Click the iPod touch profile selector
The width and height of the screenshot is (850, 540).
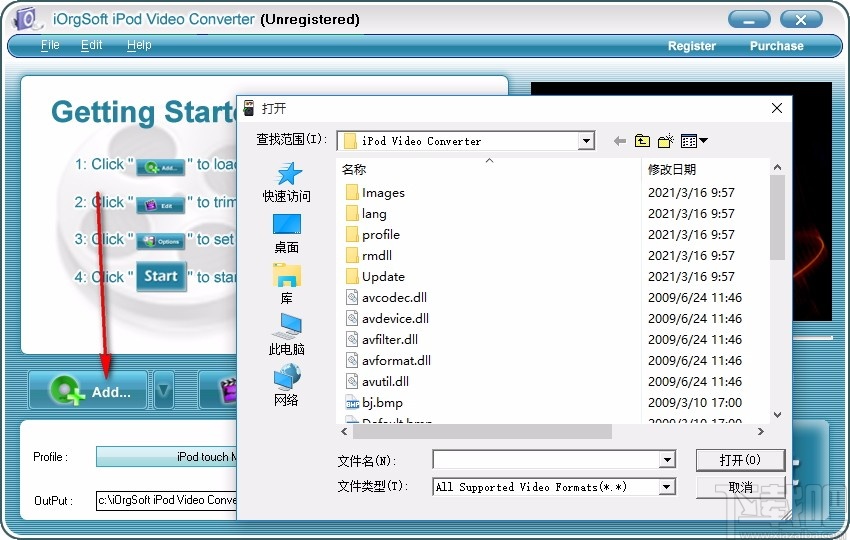pos(167,457)
